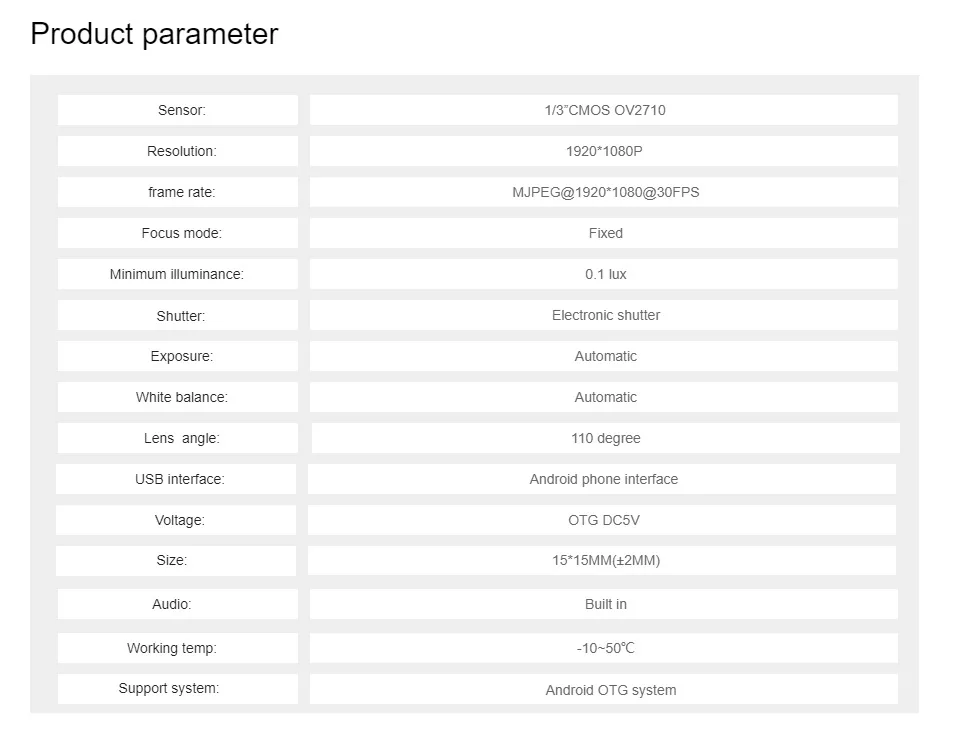Click the 110 degree value
Viewport: 958px width, 755px height.
(605, 438)
